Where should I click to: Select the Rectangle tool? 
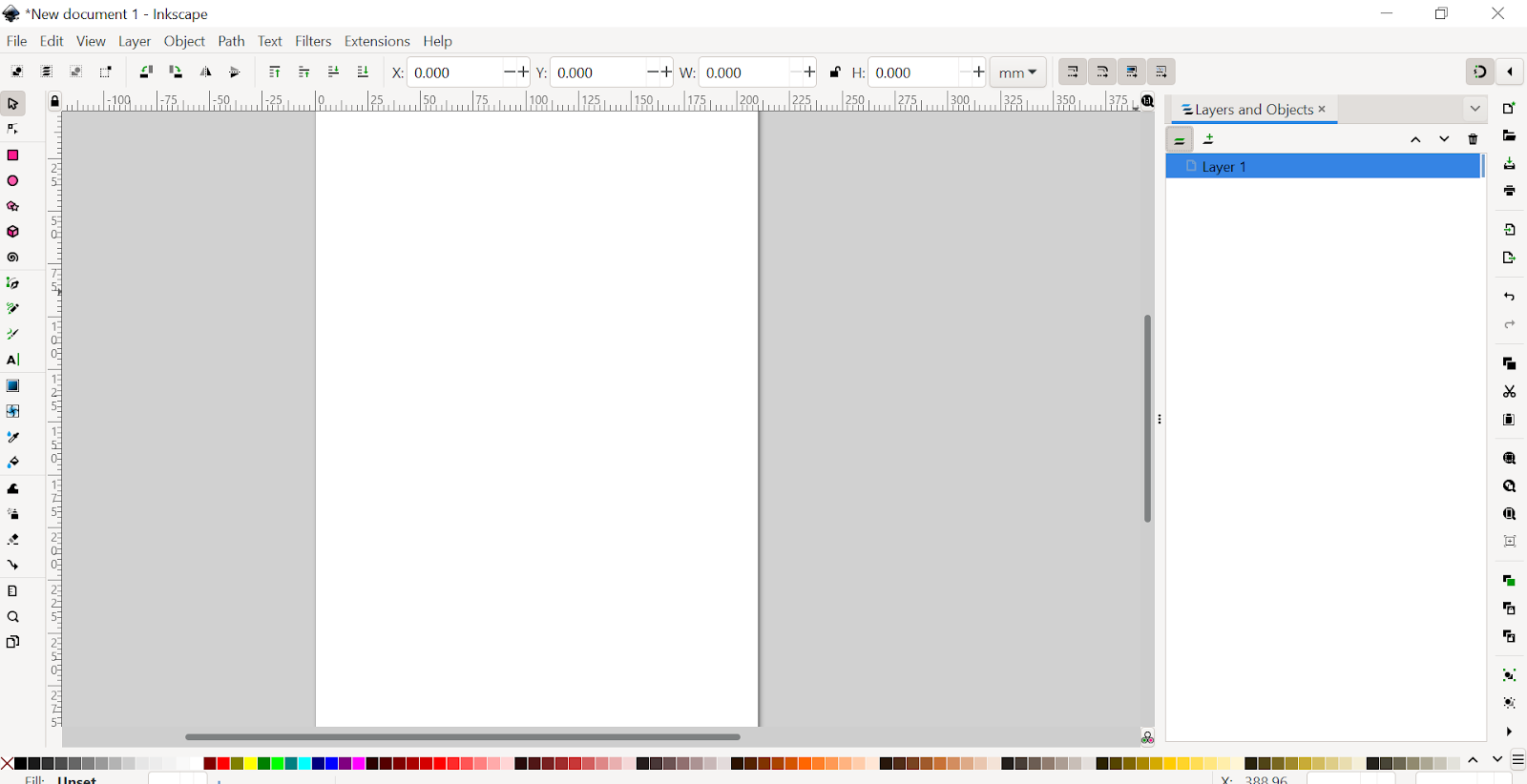[x=13, y=155]
